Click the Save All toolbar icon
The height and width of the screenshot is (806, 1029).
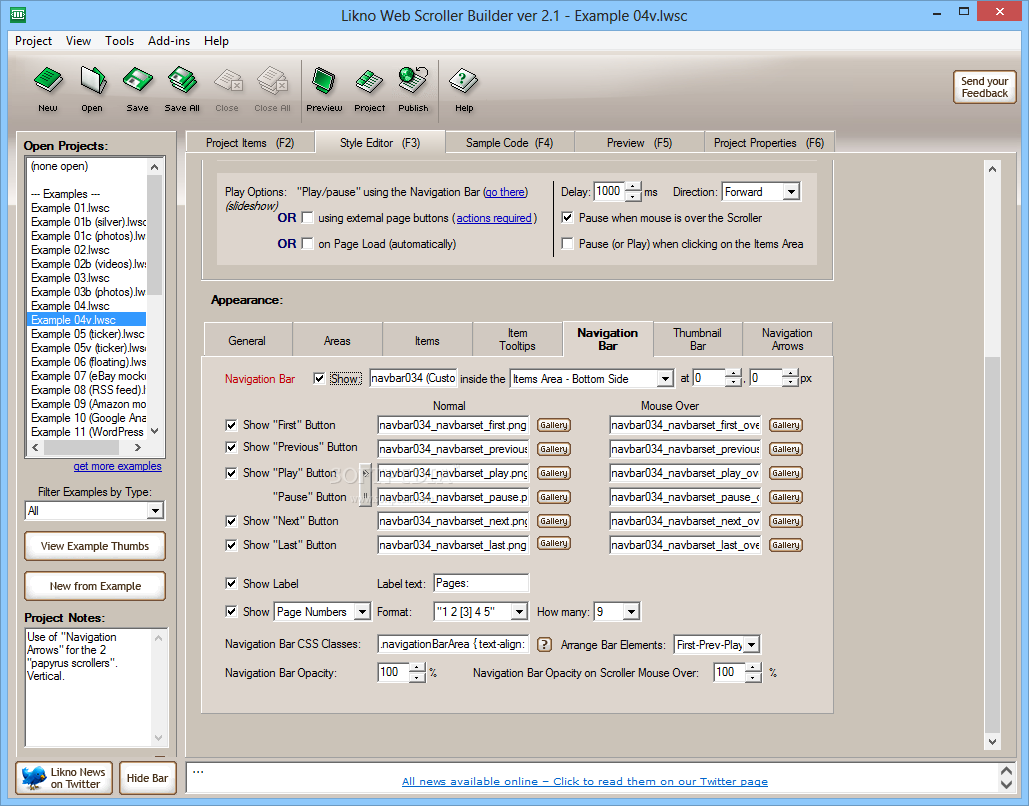182,81
